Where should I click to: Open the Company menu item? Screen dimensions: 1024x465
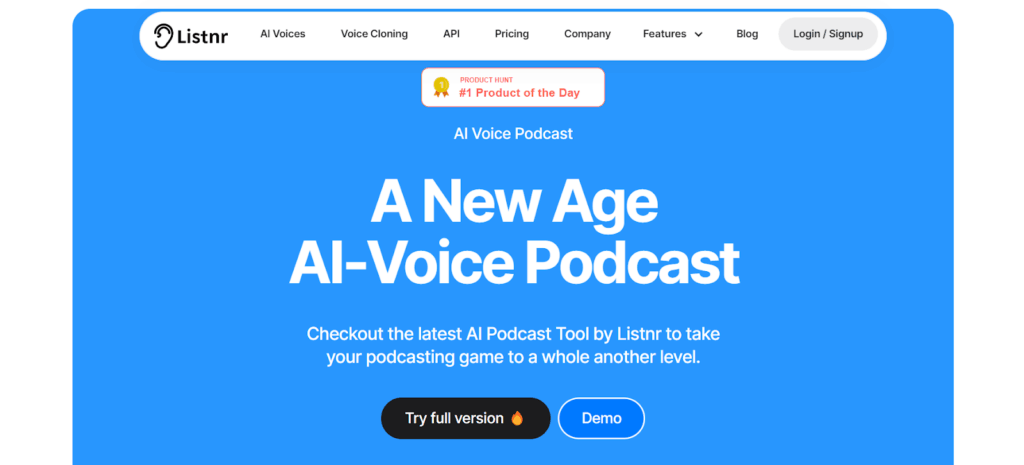[x=587, y=34]
